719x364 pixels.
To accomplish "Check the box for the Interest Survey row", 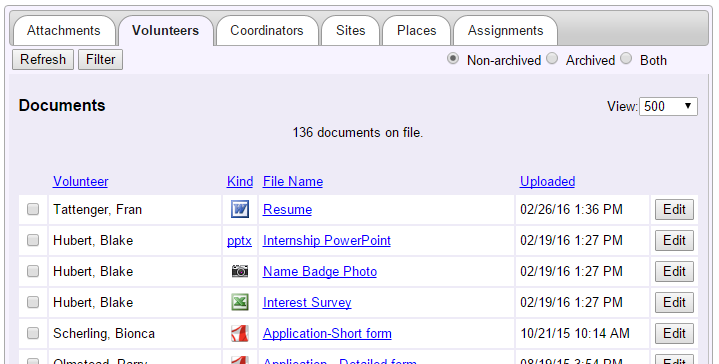I will click(x=33, y=303).
